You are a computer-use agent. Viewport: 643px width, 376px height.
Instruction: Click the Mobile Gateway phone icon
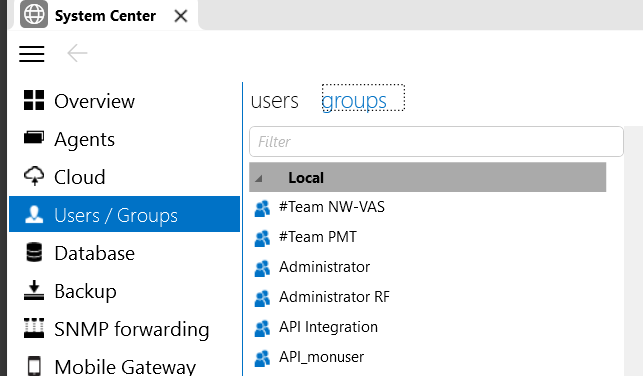point(34,366)
